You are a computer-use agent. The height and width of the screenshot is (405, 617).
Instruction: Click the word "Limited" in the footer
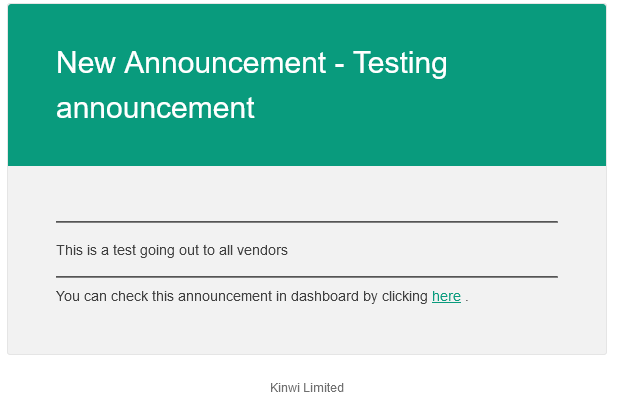pyautogui.click(x=325, y=388)
